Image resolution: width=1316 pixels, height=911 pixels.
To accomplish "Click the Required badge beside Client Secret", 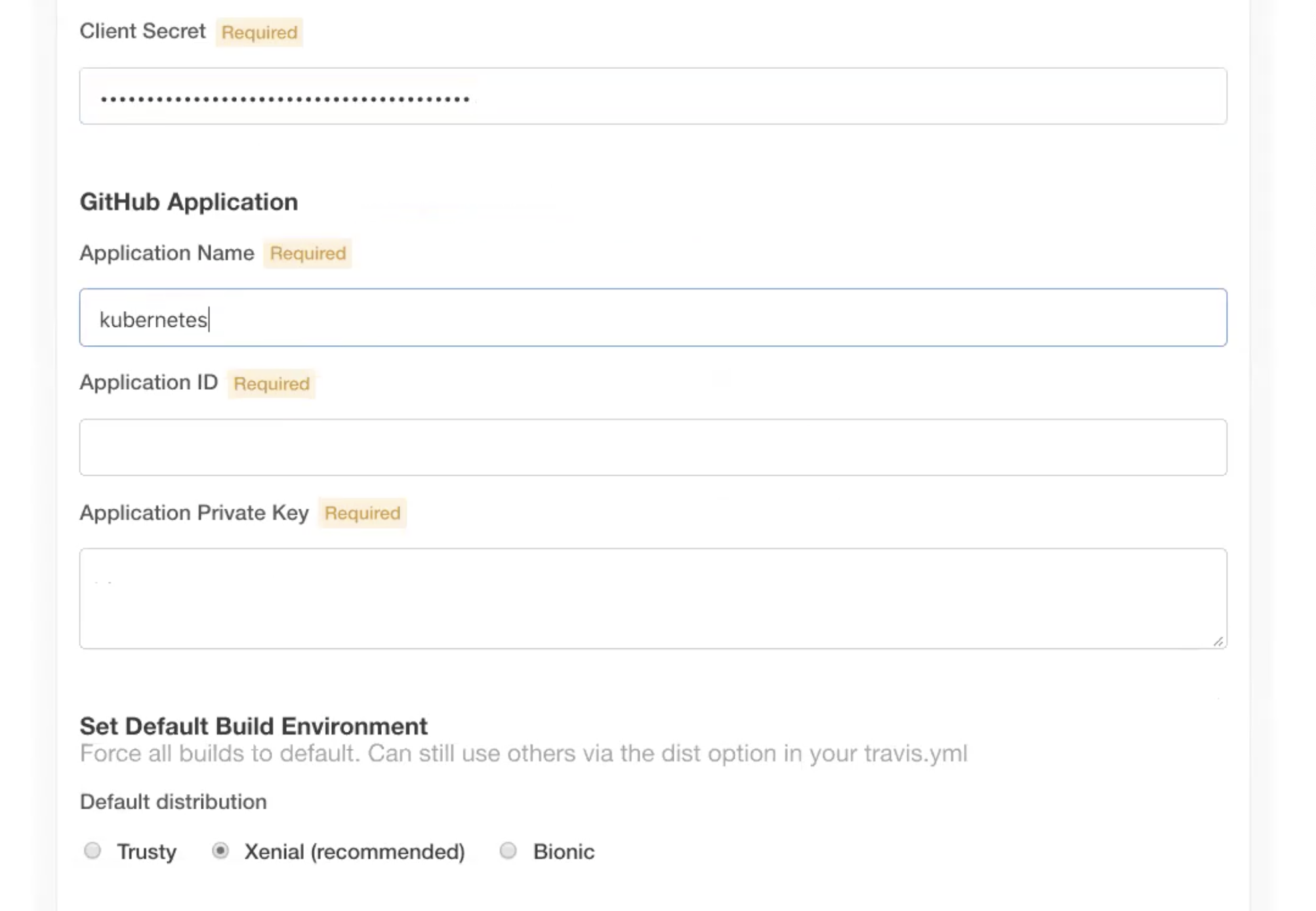I will click(259, 32).
